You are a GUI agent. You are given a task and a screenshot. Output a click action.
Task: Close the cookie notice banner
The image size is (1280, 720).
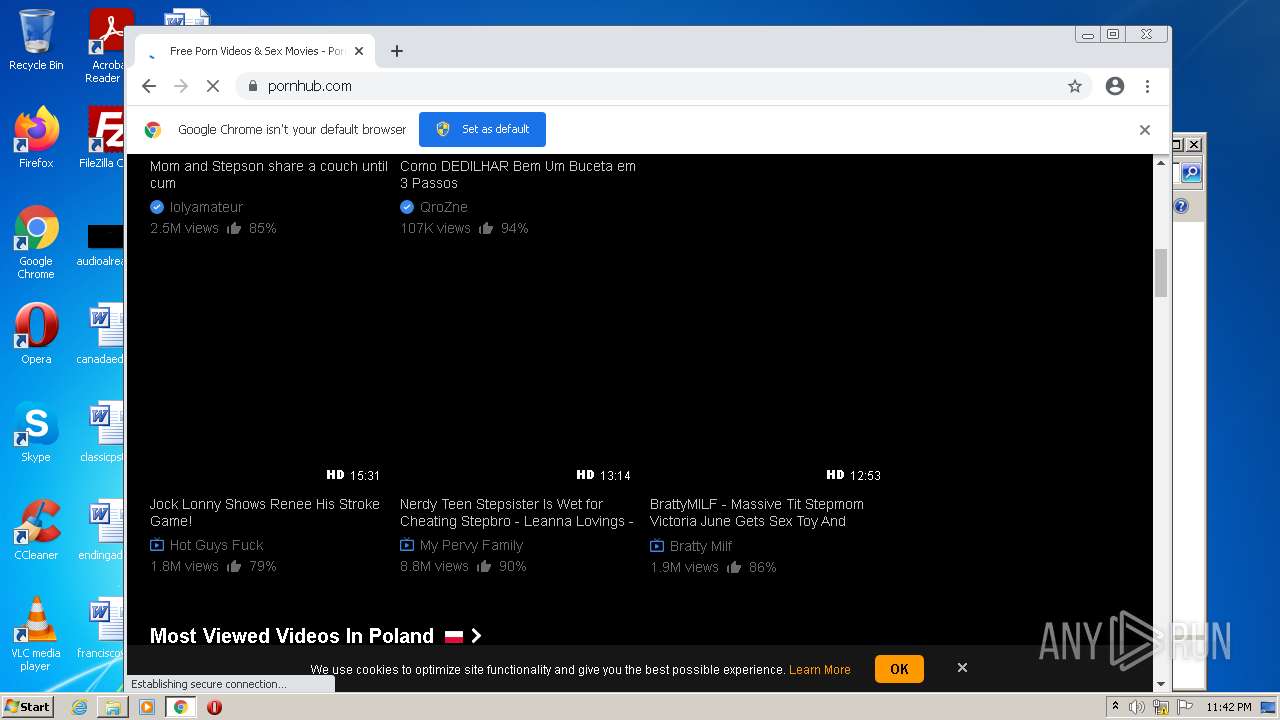(962, 668)
